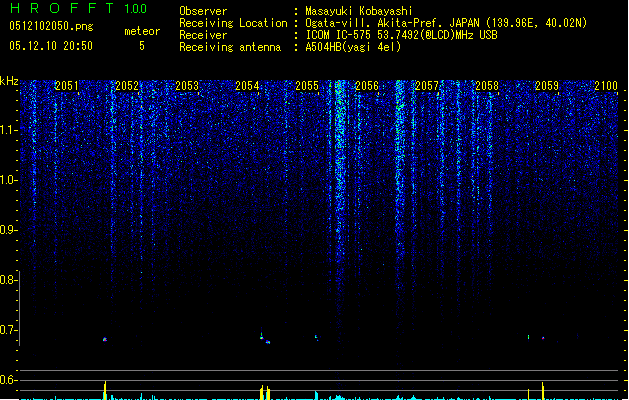Click the 2053 time marker
This screenshot has height=400, width=629.
(187, 86)
